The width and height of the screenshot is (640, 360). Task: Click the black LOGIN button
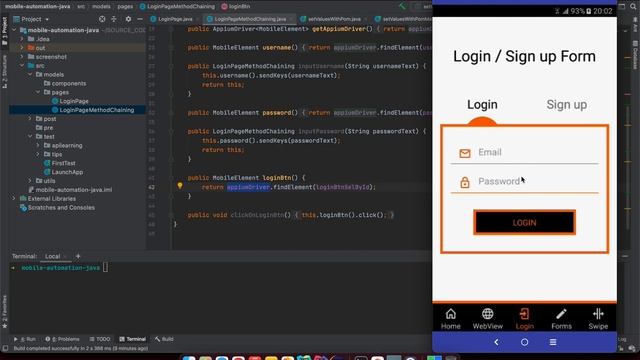524,222
